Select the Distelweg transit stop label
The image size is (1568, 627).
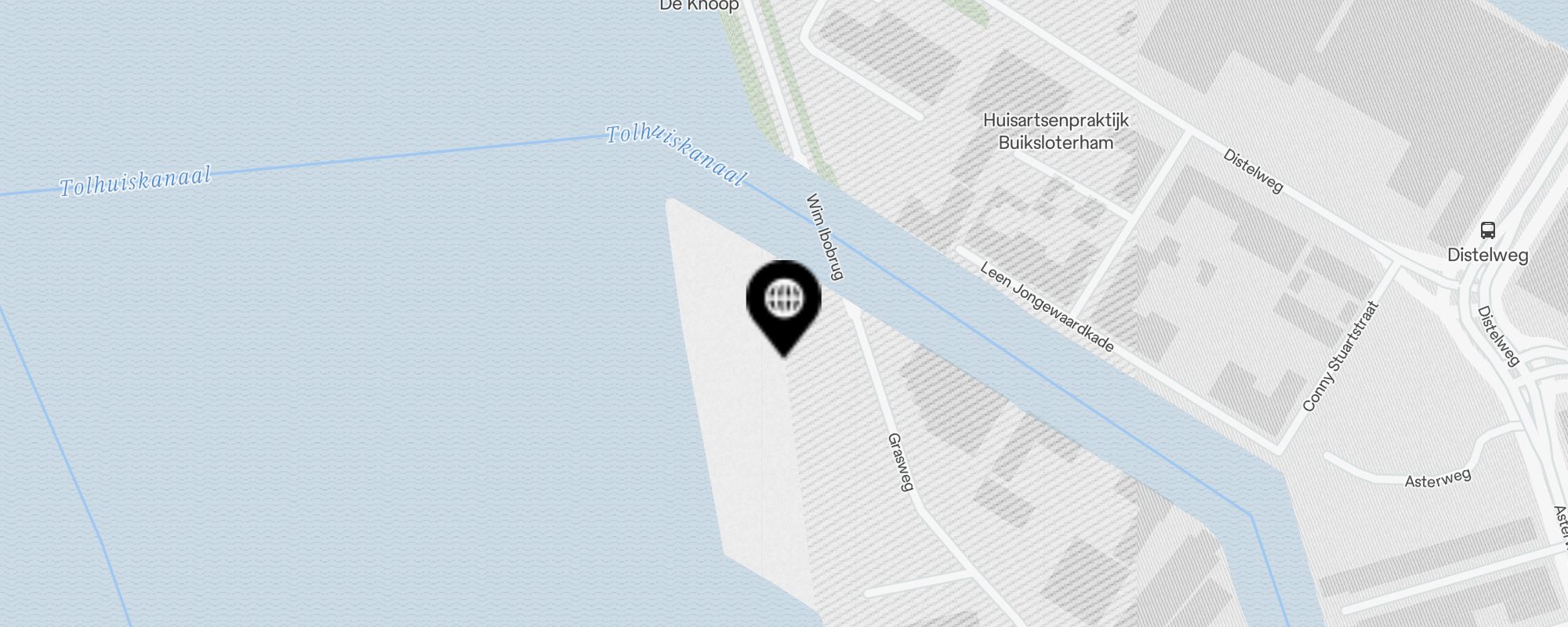pyautogui.click(x=1487, y=256)
